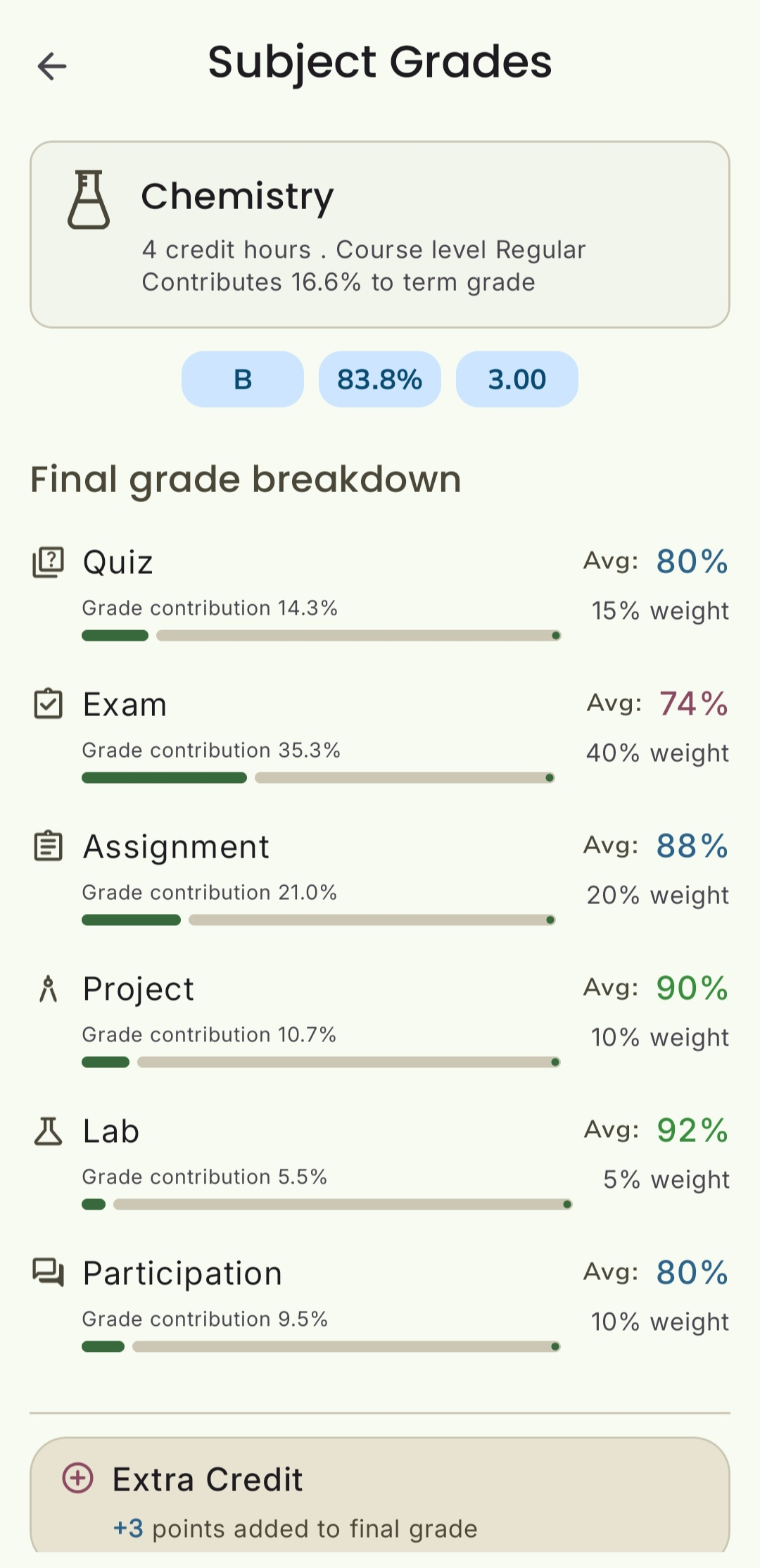Tap the Project 90% average value
This screenshot has height=1568, width=760.
pyautogui.click(x=692, y=989)
